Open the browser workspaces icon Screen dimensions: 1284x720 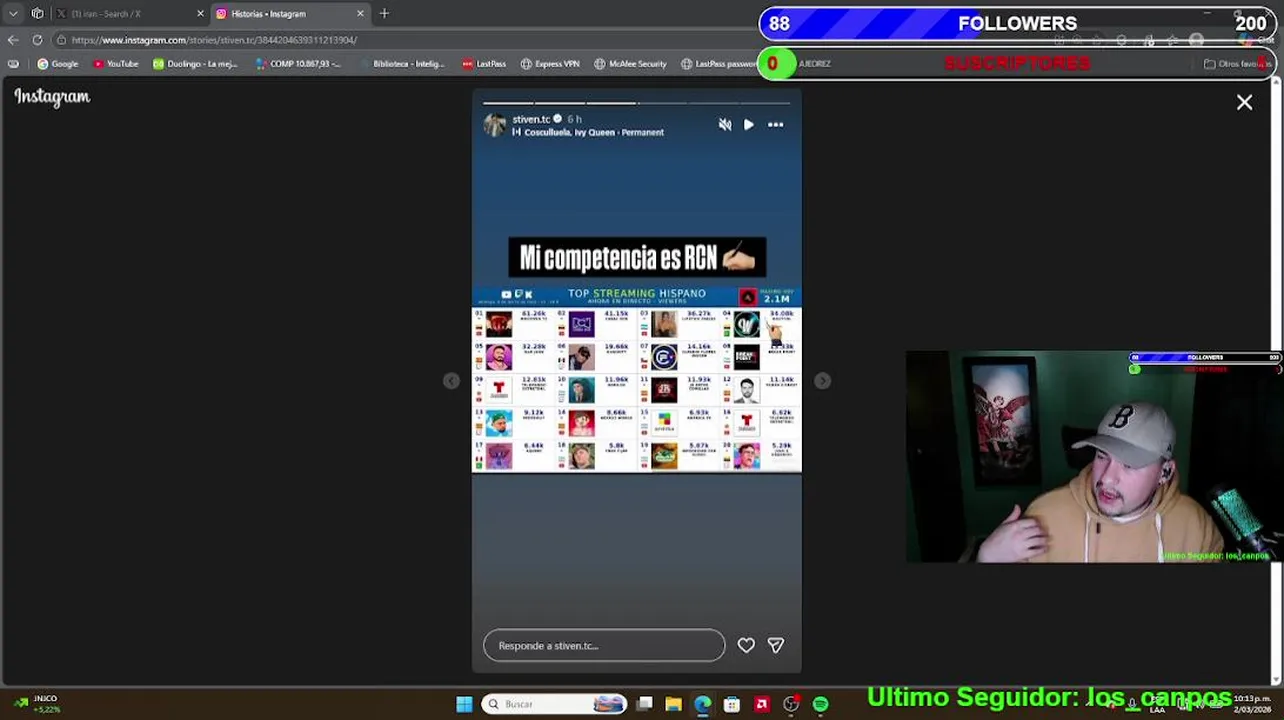pyautogui.click(x=37, y=14)
